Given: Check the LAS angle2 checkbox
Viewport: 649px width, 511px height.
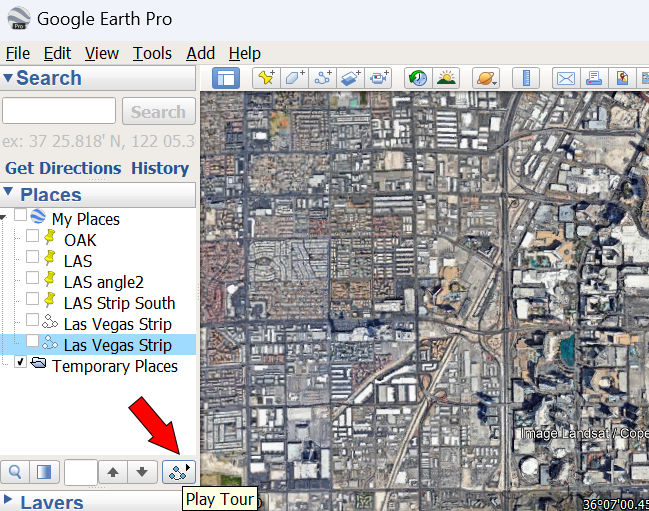Looking at the screenshot, I should [32, 277].
